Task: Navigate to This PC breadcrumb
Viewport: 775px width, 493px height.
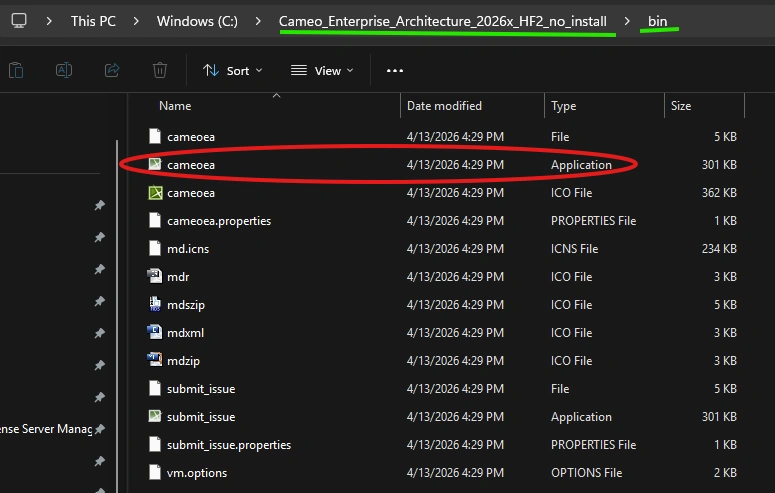Action: (93, 21)
